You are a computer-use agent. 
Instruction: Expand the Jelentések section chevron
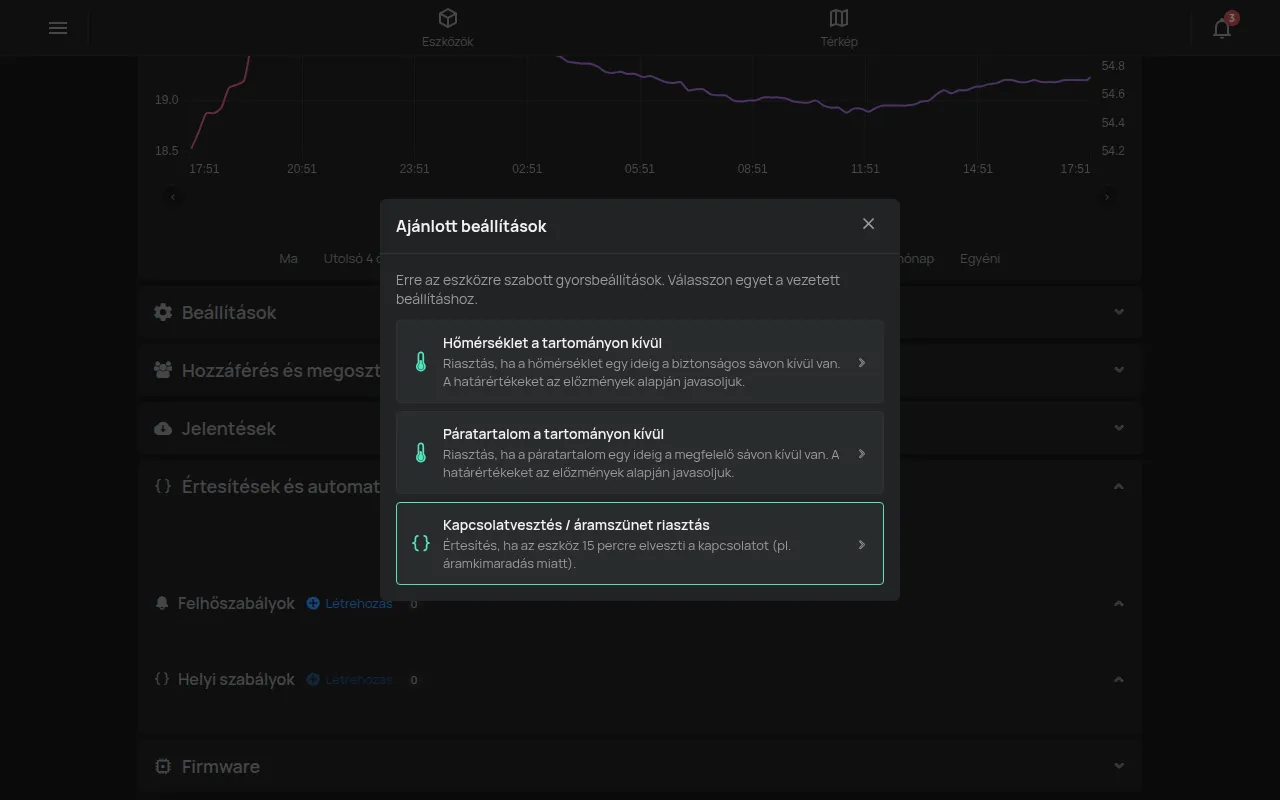point(1119,428)
